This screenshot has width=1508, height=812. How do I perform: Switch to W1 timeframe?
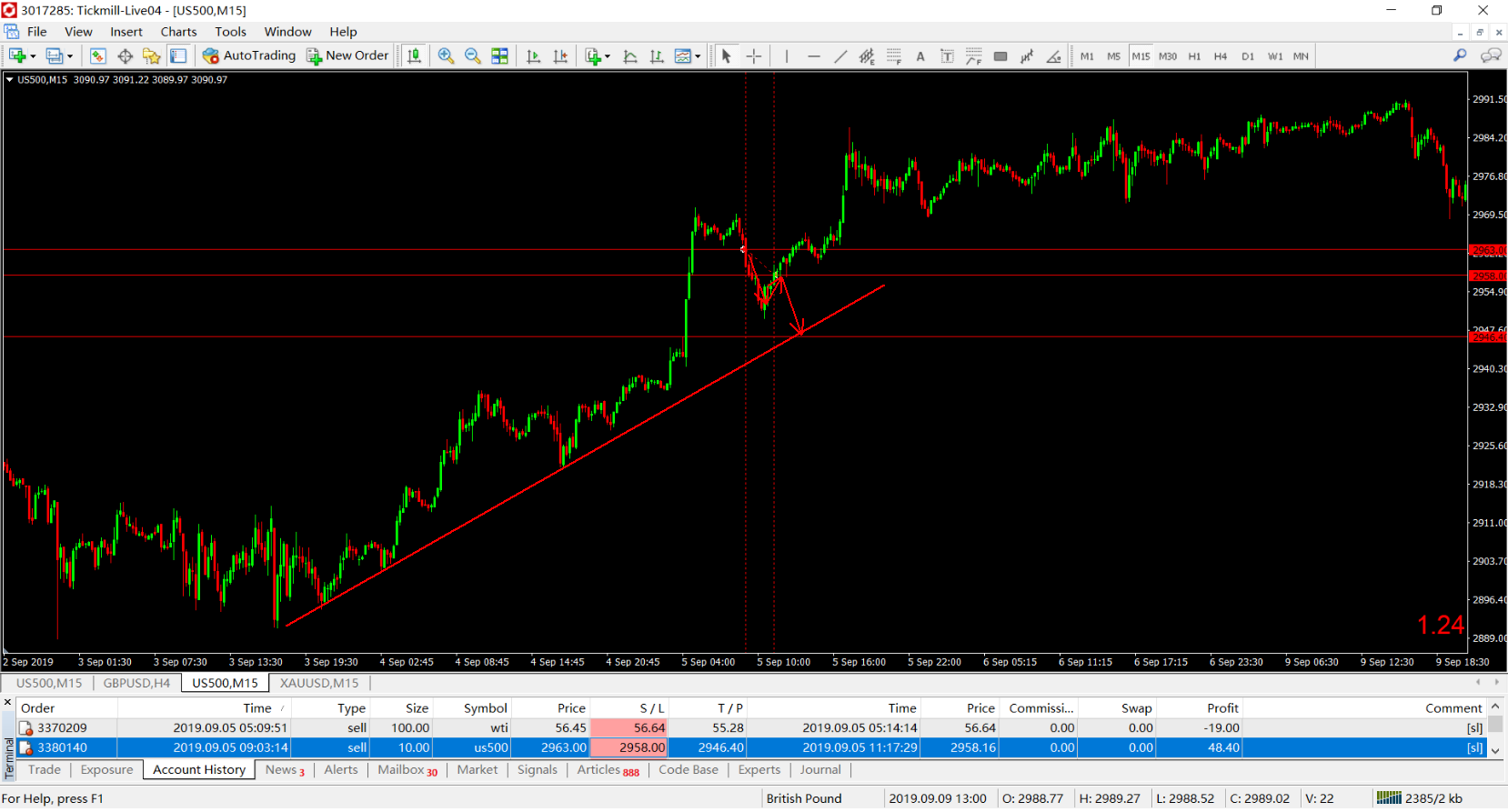(1275, 56)
